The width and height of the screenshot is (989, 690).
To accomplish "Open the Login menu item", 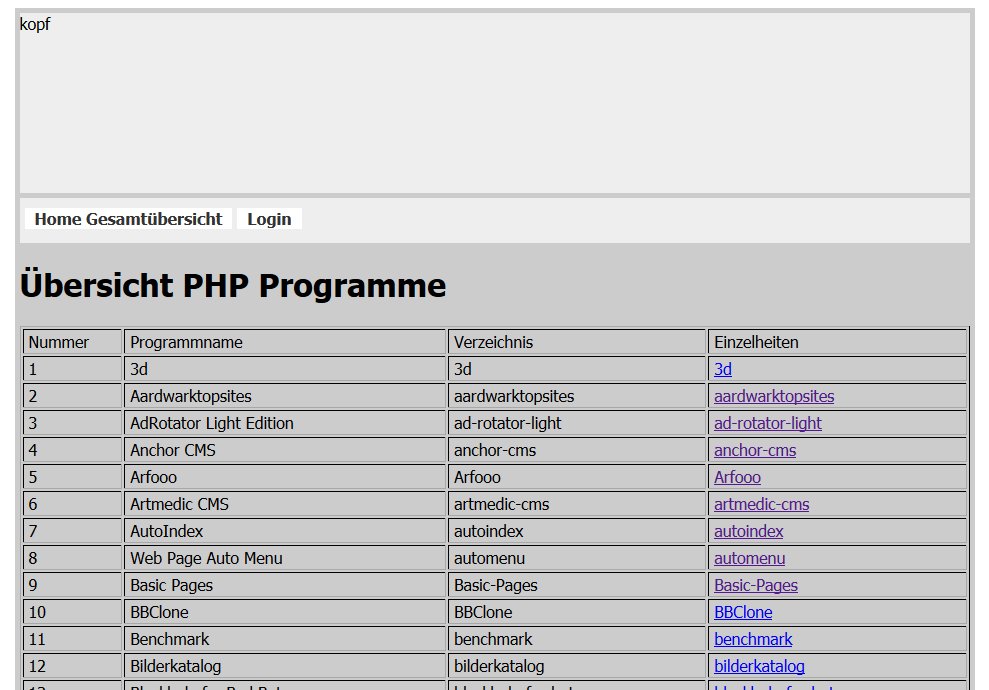I will click(268, 219).
